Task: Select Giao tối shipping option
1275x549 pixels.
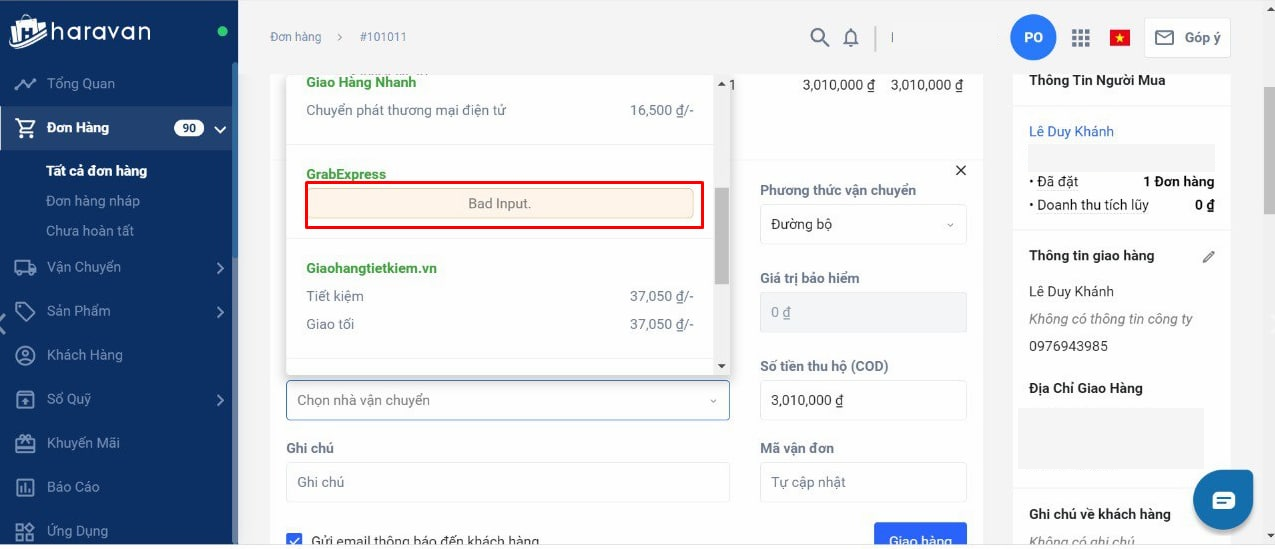Action: point(500,324)
